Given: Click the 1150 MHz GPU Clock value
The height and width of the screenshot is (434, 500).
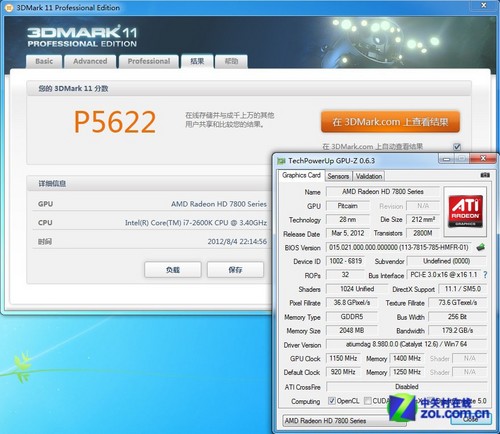Looking at the screenshot, I should pyautogui.click(x=343, y=358).
